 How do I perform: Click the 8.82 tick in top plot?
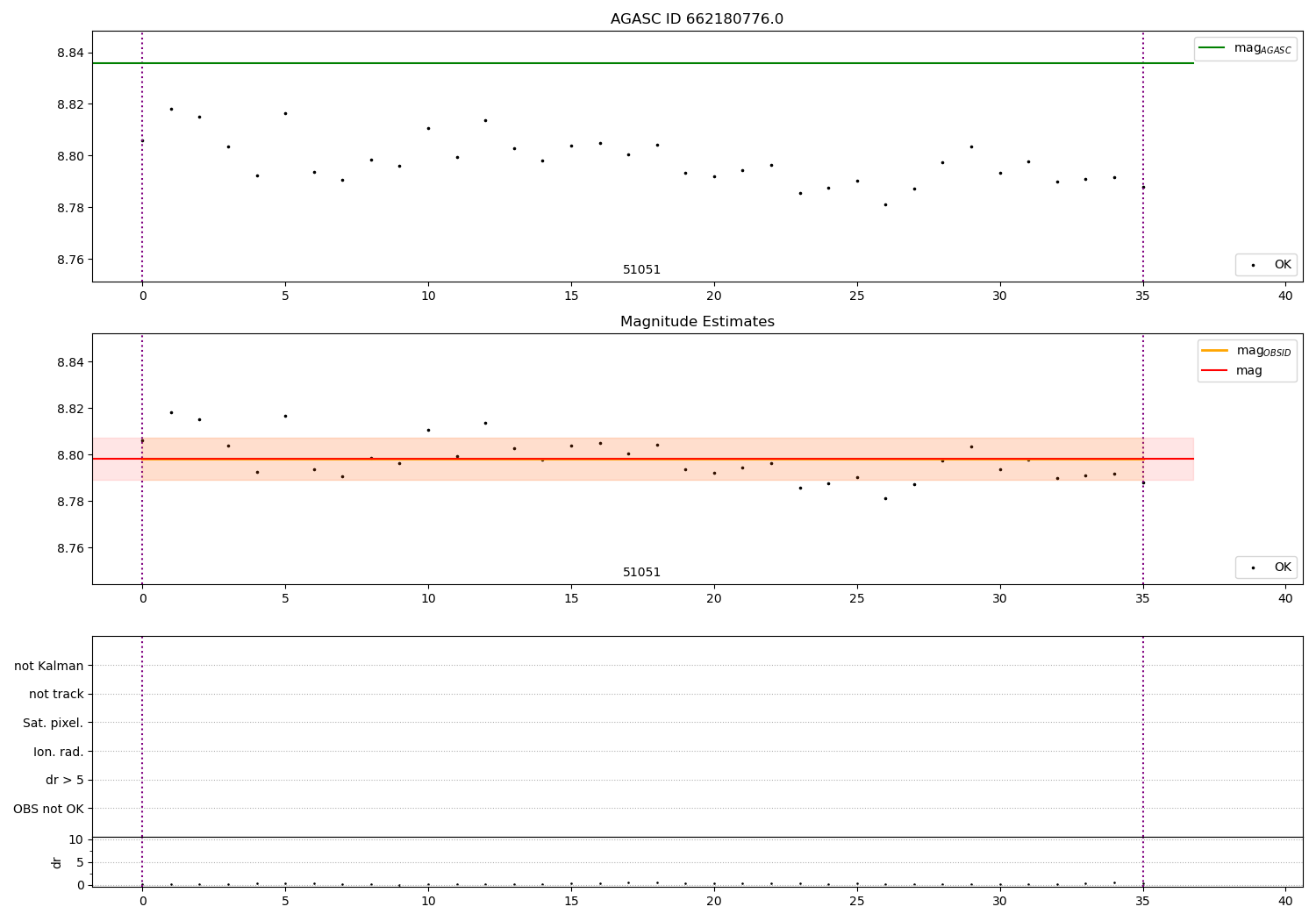click(x=69, y=105)
